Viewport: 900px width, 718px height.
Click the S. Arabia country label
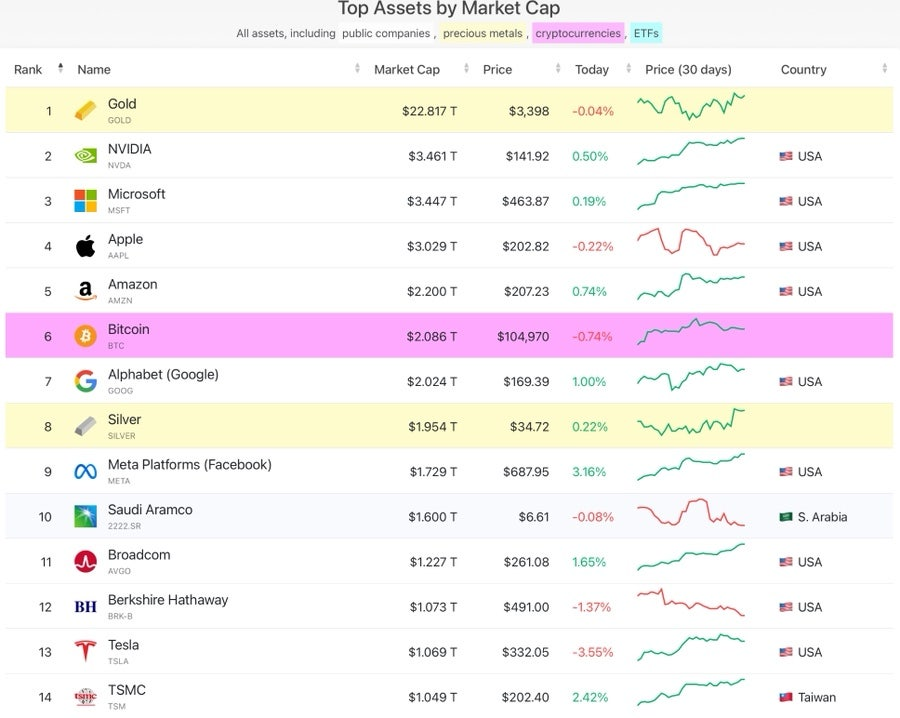click(x=822, y=517)
